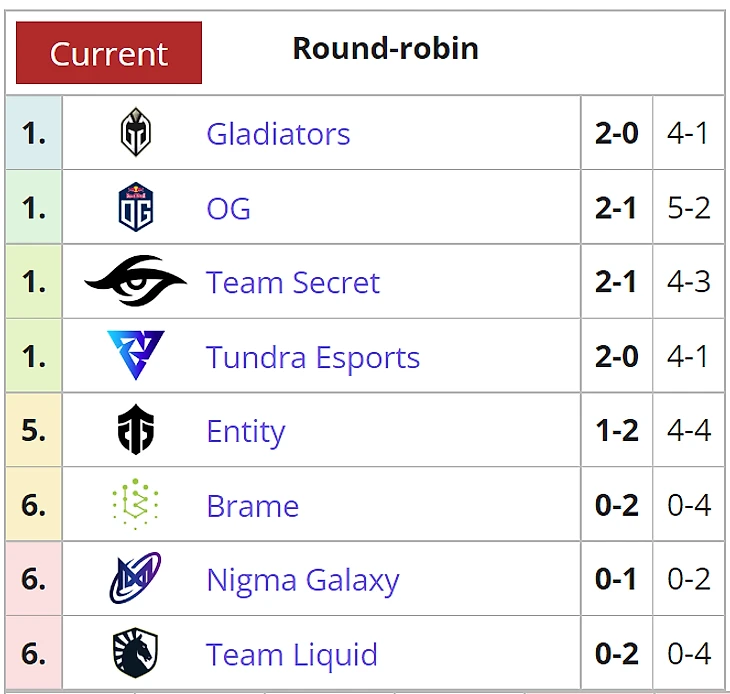730x694 pixels.
Task: Click the Tundra Esports logo icon
Action: click(x=135, y=356)
